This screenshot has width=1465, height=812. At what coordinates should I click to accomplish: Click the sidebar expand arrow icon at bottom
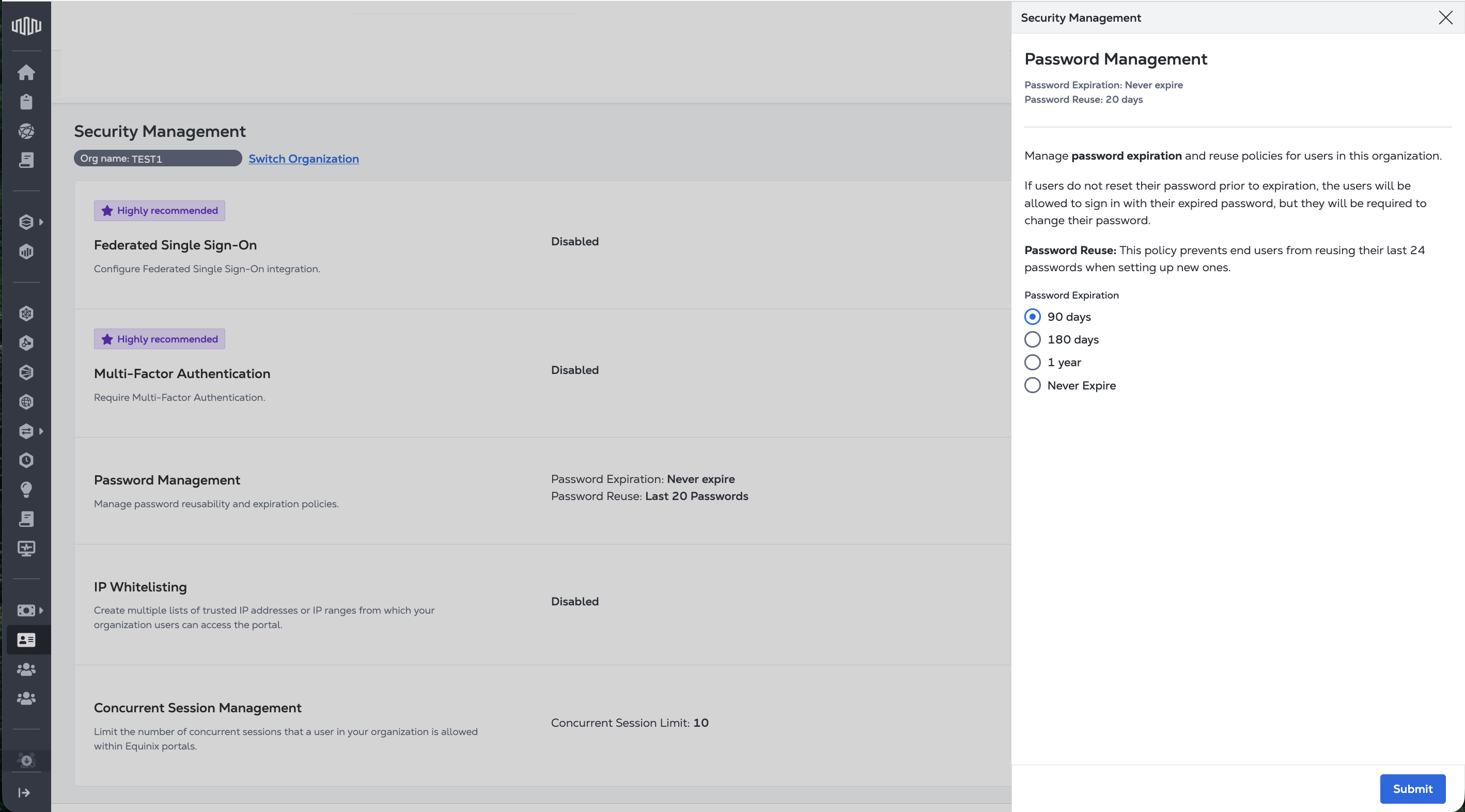pos(24,793)
